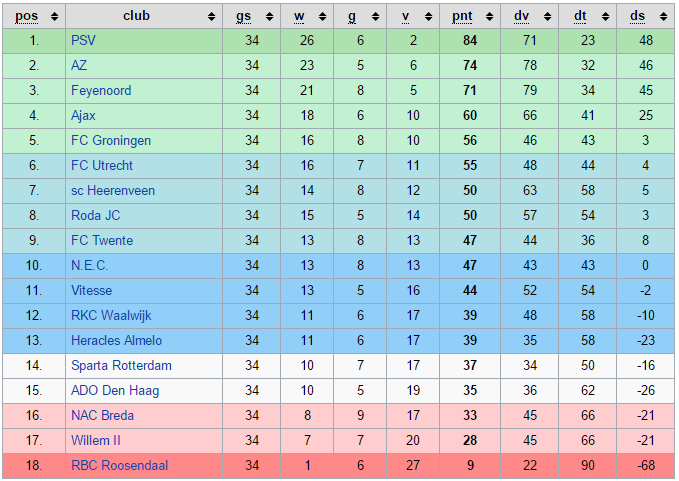Open FC Groningen's page

pos(109,141)
